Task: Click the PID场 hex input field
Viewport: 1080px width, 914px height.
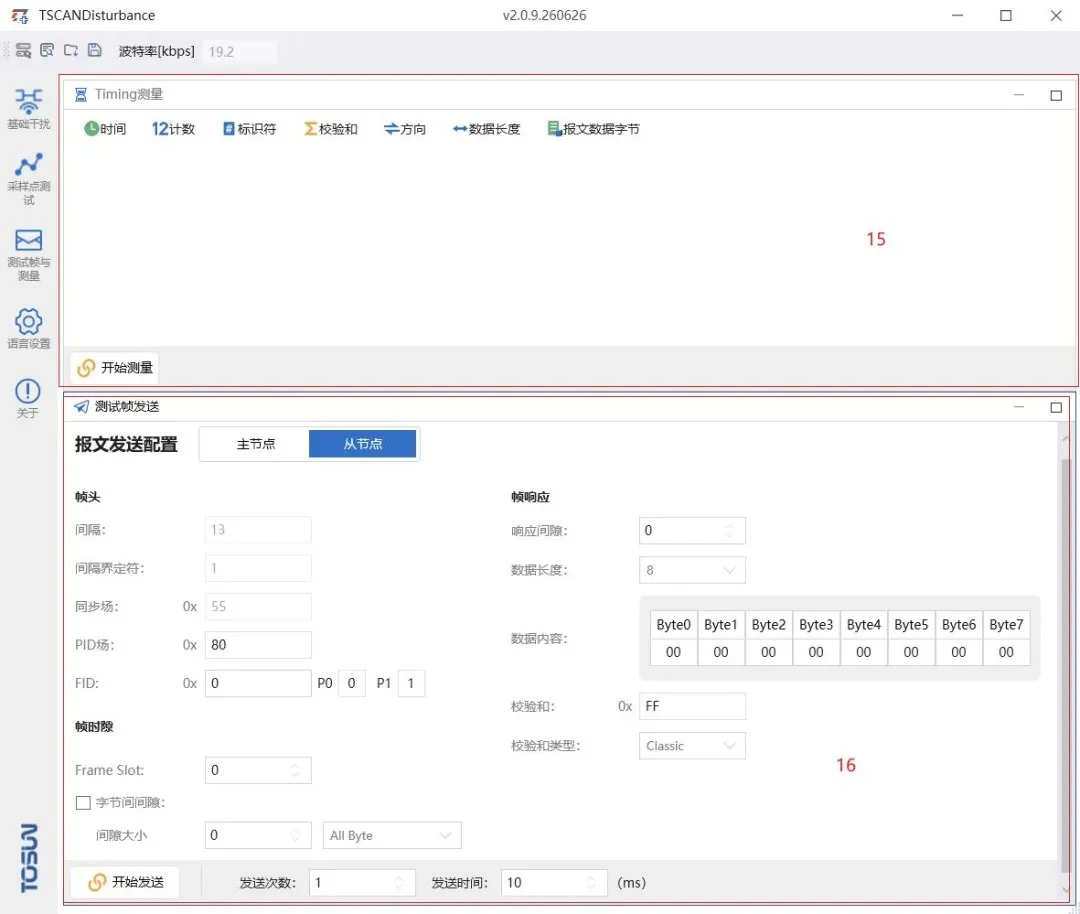Action: point(258,645)
